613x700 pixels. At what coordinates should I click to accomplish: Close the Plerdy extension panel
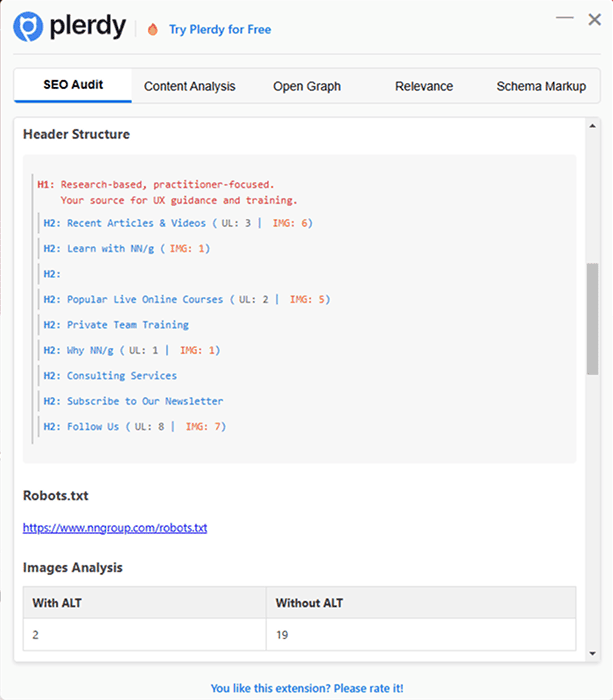[x=592, y=18]
